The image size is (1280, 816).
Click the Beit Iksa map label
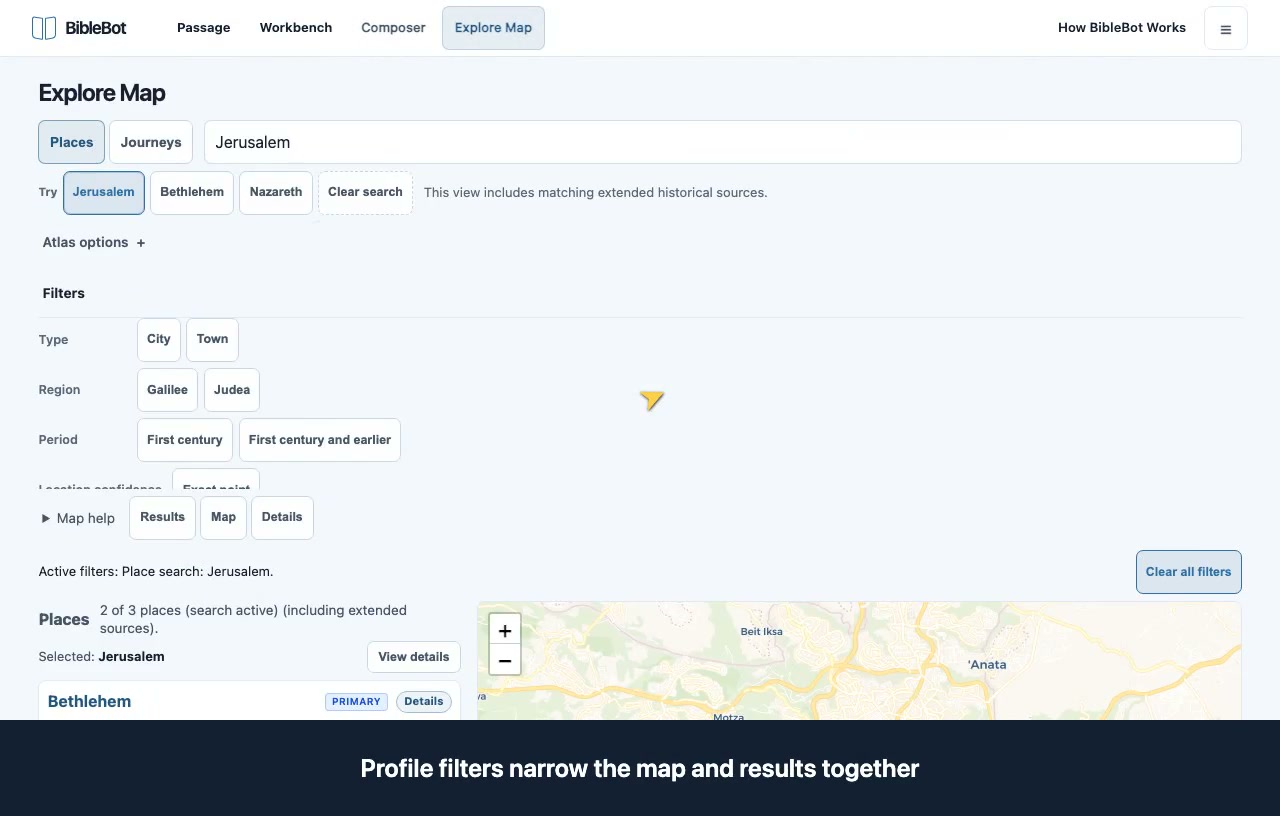click(x=762, y=632)
